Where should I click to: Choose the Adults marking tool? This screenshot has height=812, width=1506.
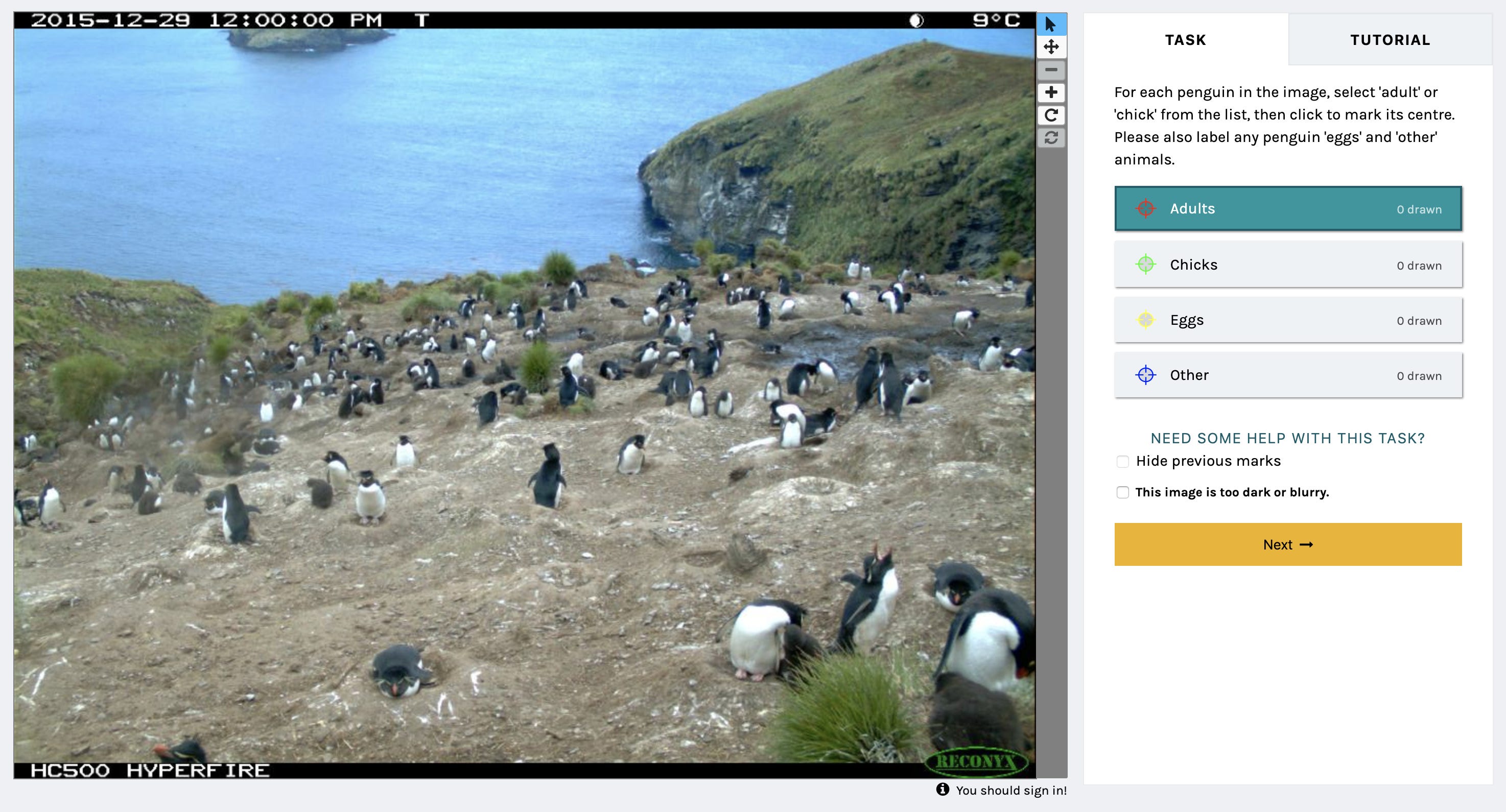1288,209
